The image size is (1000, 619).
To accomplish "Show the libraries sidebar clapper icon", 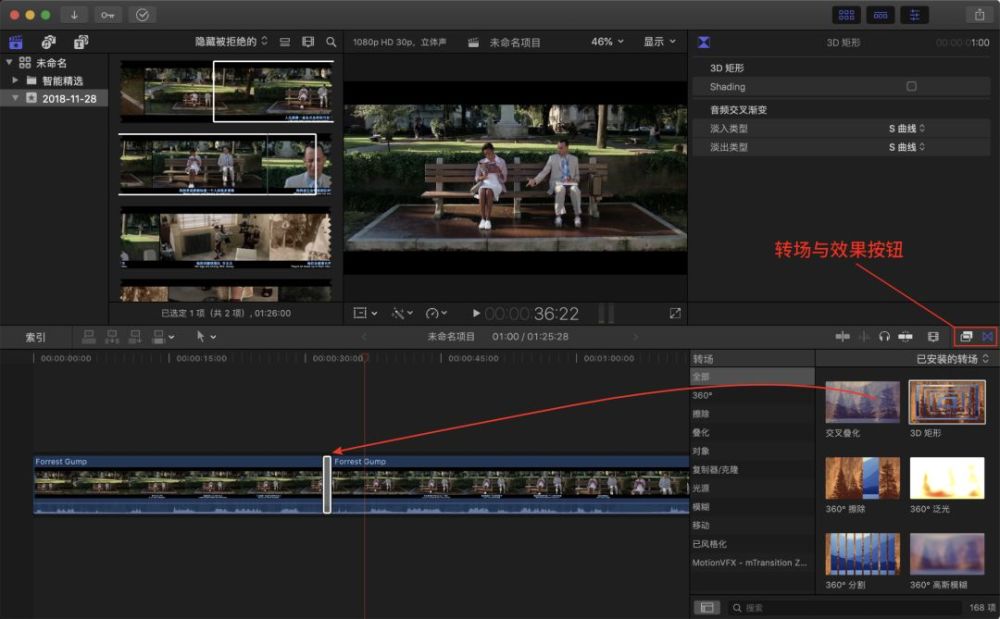I will coord(16,43).
